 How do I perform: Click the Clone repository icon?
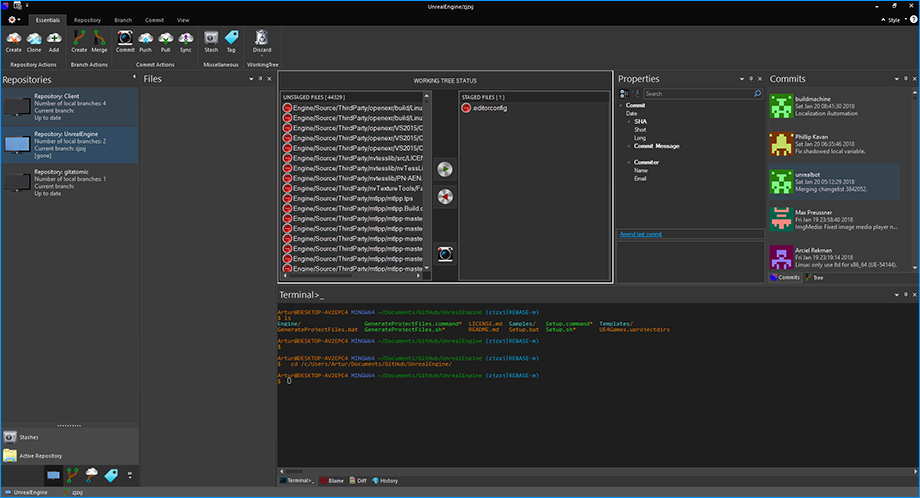[35, 39]
